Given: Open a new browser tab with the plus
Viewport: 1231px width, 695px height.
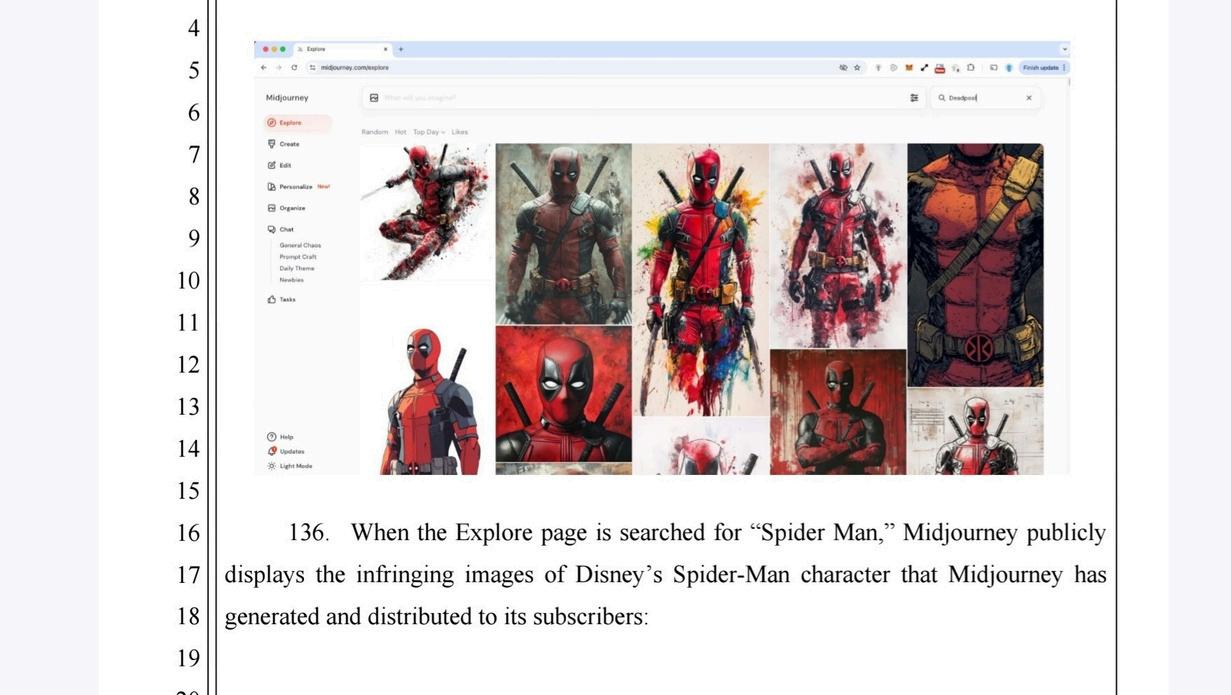Looking at the screenshot, I should pos(401,49).
